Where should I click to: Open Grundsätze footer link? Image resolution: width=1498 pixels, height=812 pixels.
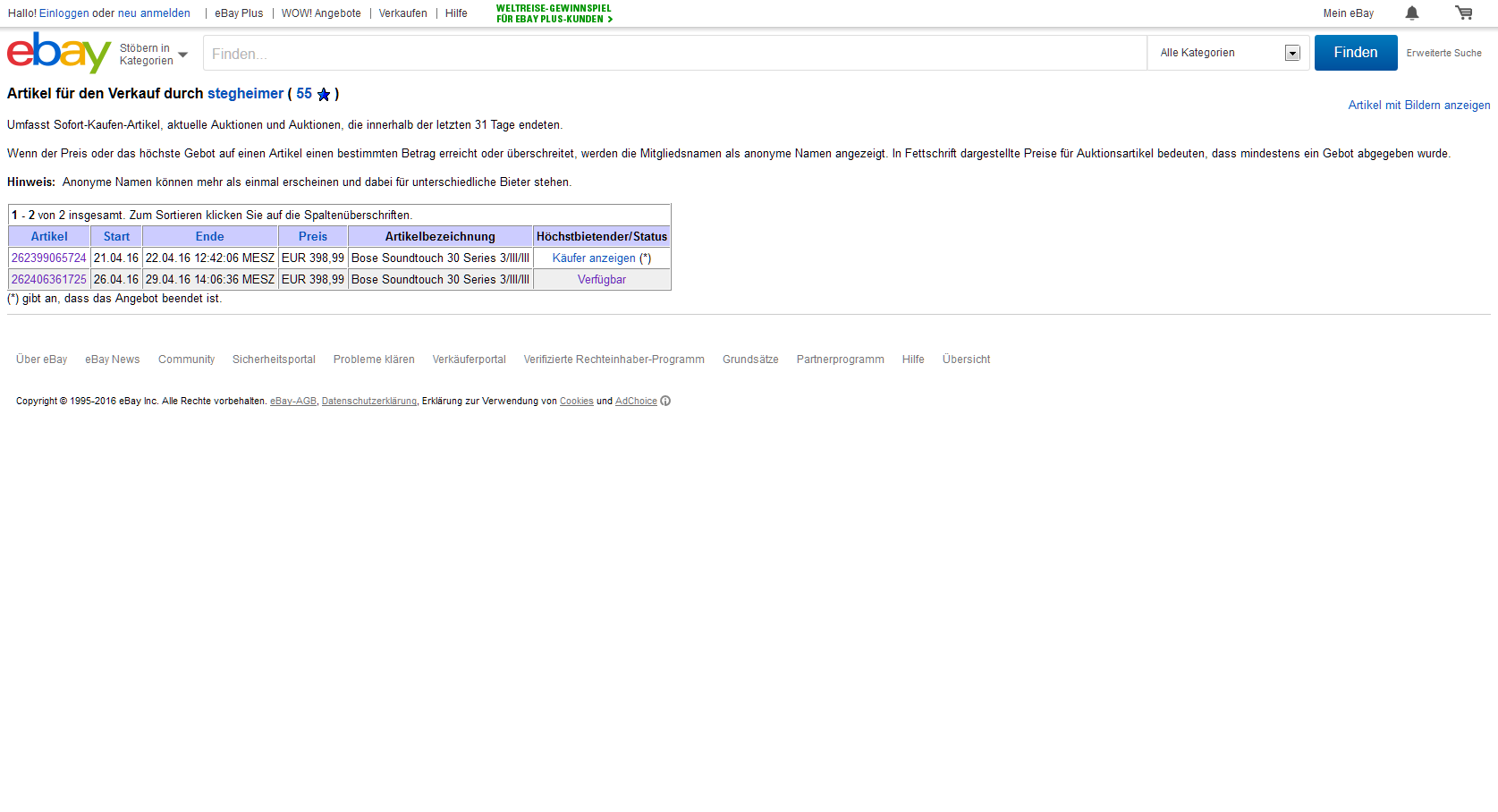coord(750,359)
